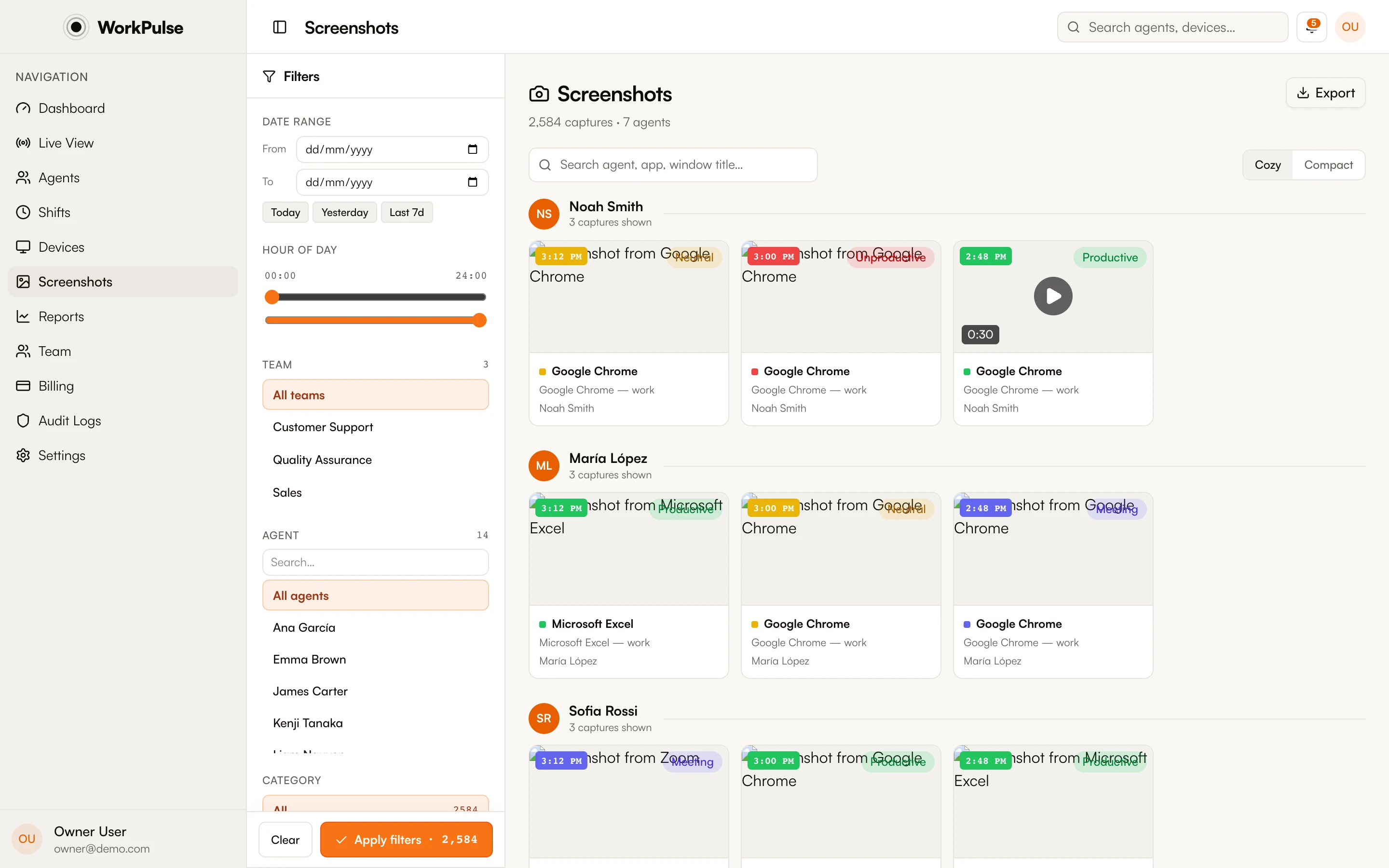This screenshot has width=1389, height=868.
Task: Set date range to Last 7d
Action: pyautogui.click(x=407, y=212)
